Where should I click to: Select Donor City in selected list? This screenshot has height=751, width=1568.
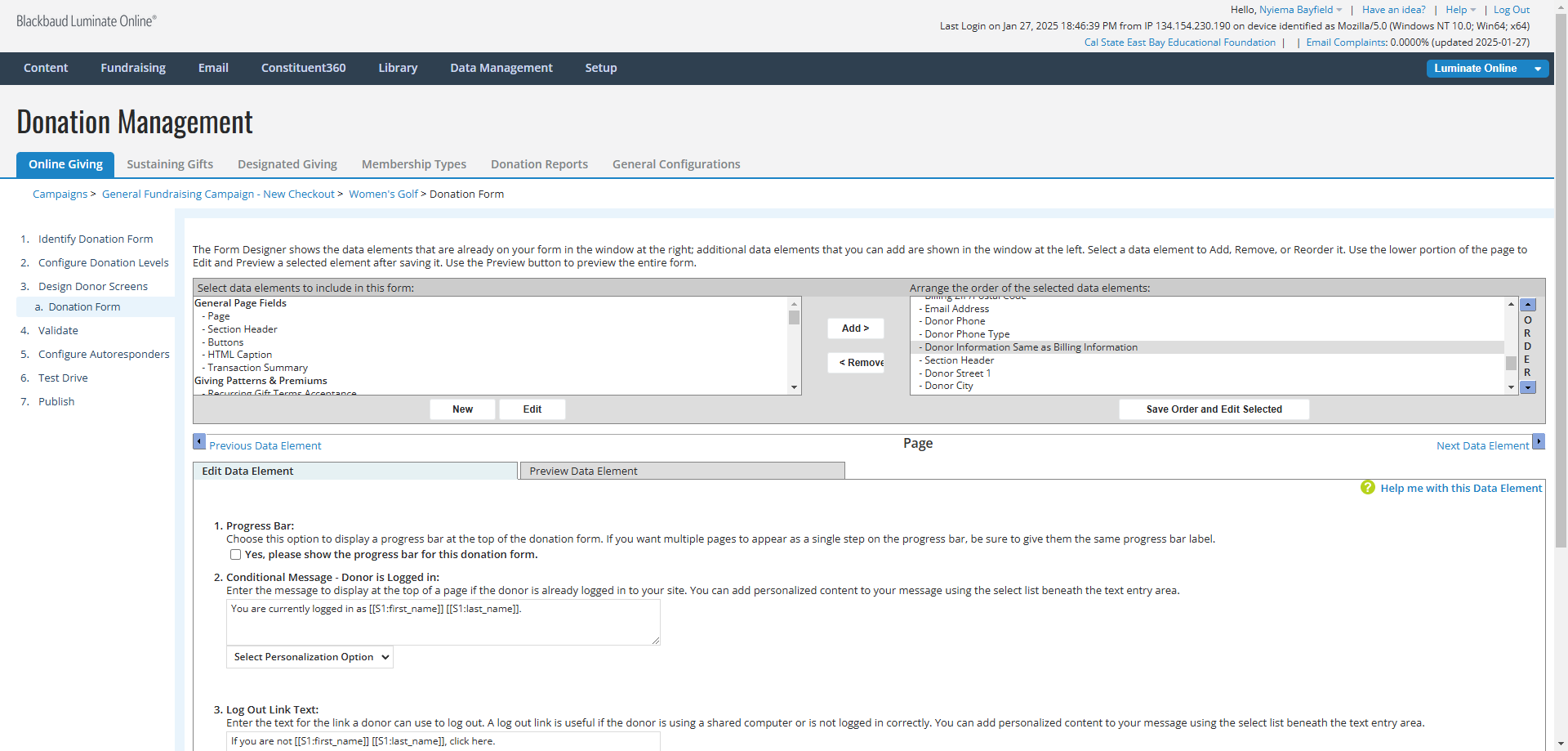point(1207,386)
